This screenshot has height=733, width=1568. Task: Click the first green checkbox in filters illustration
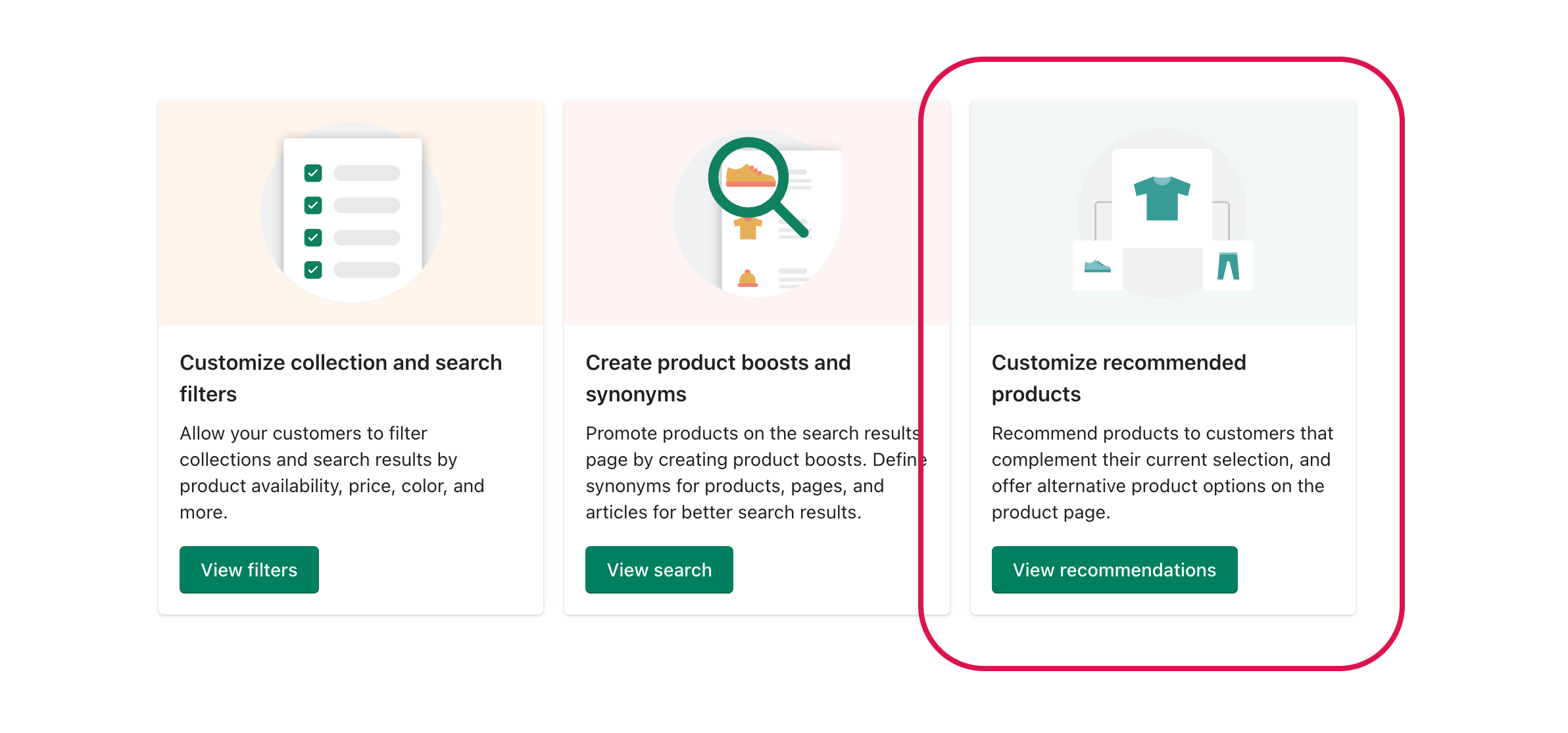[313, 173]
